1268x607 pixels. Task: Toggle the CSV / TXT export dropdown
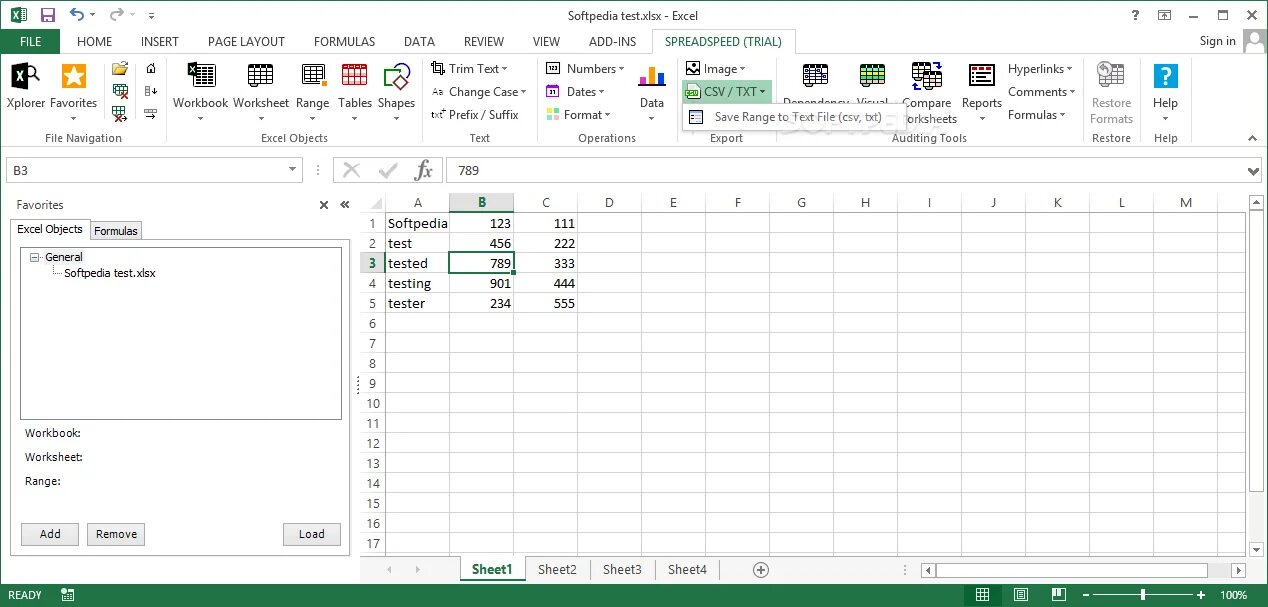point(726,92)
